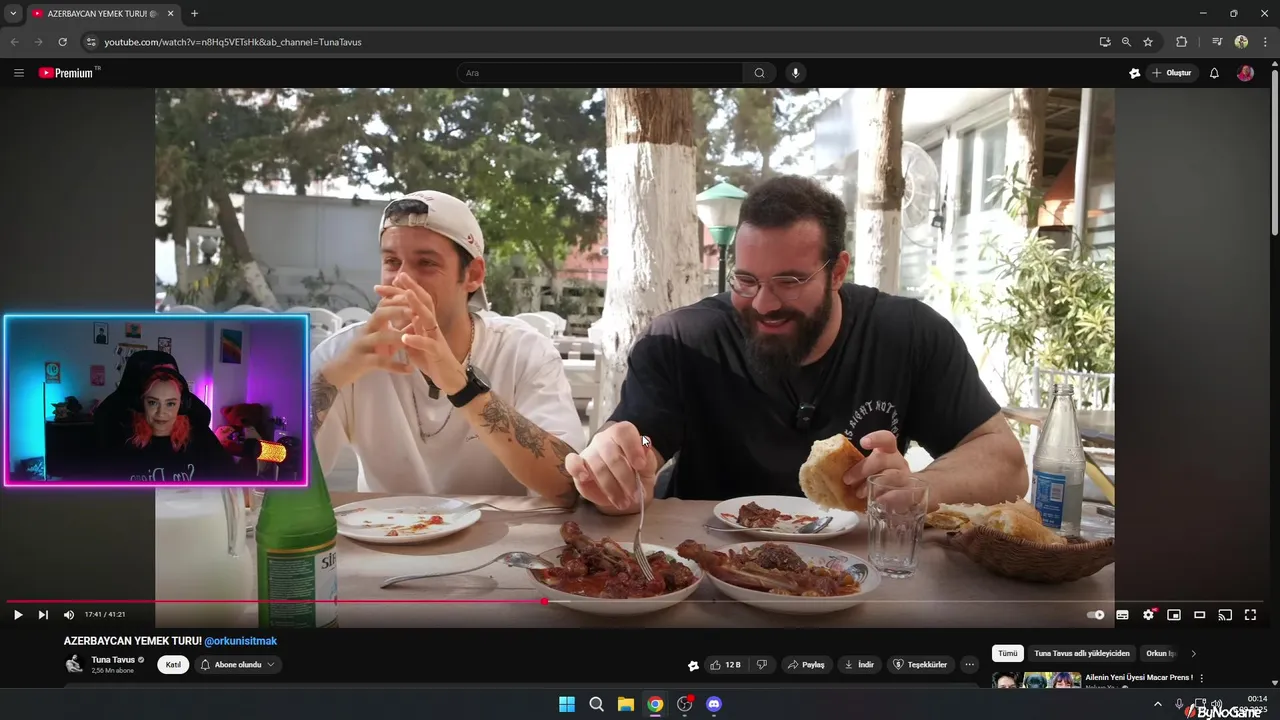
Task: Open File Explorer from taskbar
Action: point(626,704)
